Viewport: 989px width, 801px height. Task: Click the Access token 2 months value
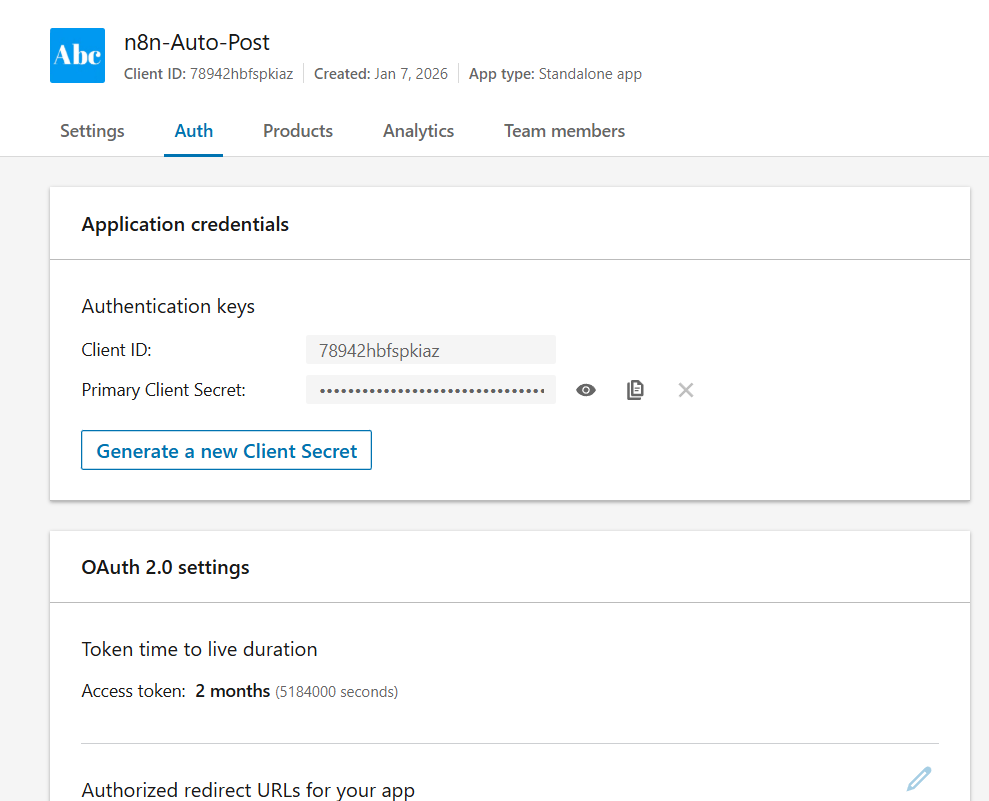[x=232, y=691]
